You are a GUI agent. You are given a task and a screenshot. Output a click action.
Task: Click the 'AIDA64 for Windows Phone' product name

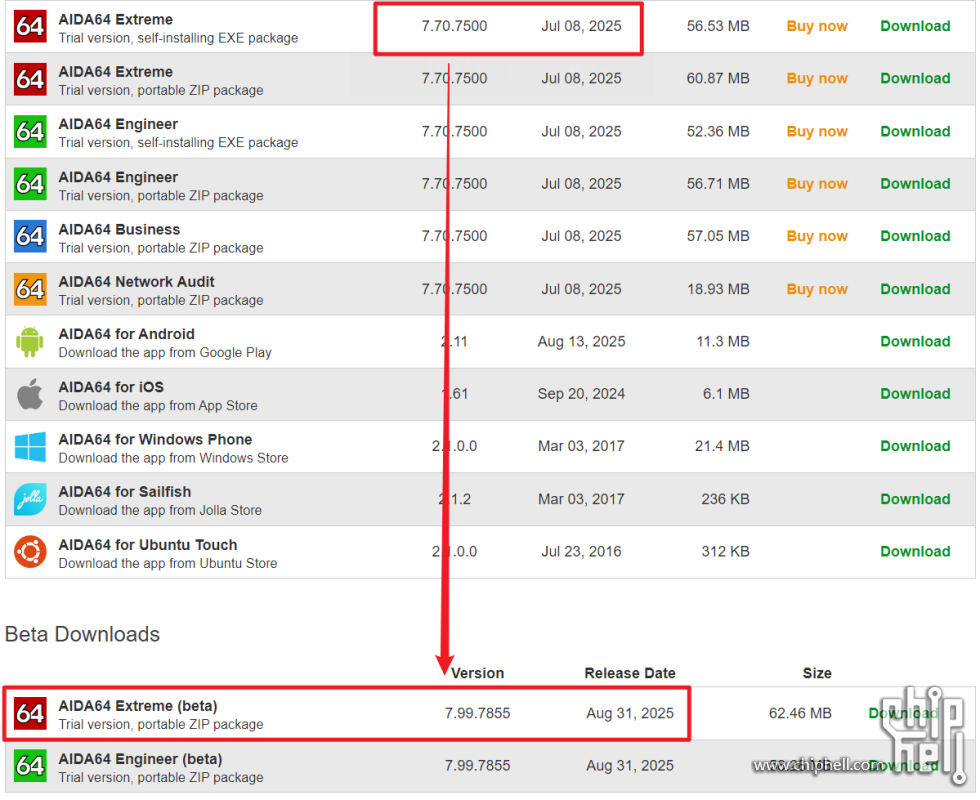tap(156, 439)
